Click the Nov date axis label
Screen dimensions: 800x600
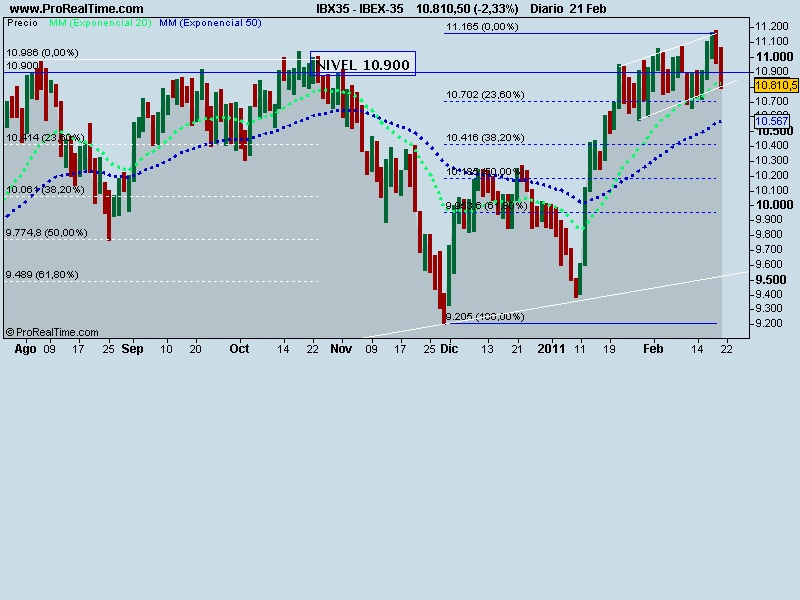341,349
